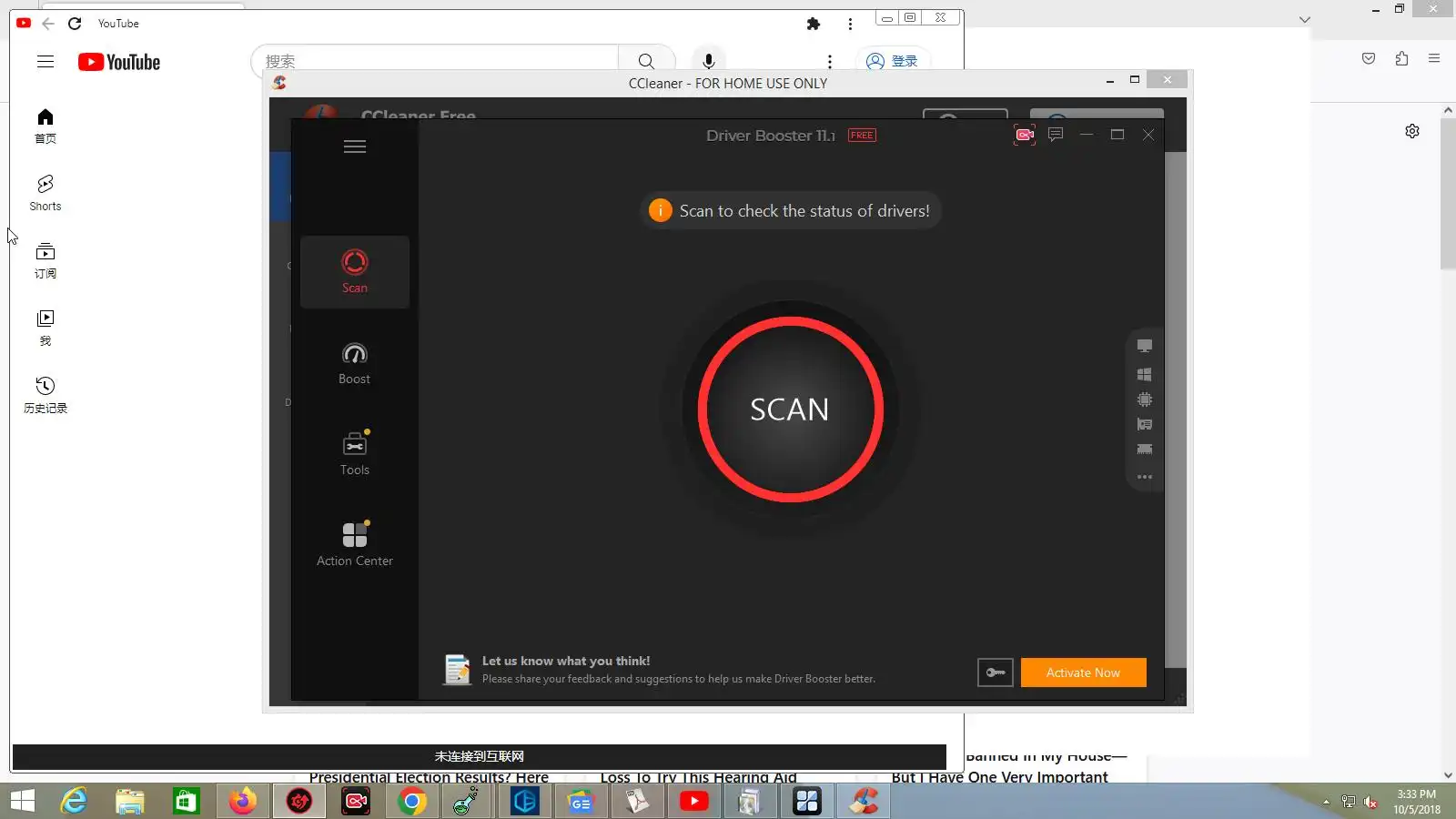Viewport: 1456px width, 819px height.
Task: Click the YouTube search magnifier button
Action: tap(646, 61)
